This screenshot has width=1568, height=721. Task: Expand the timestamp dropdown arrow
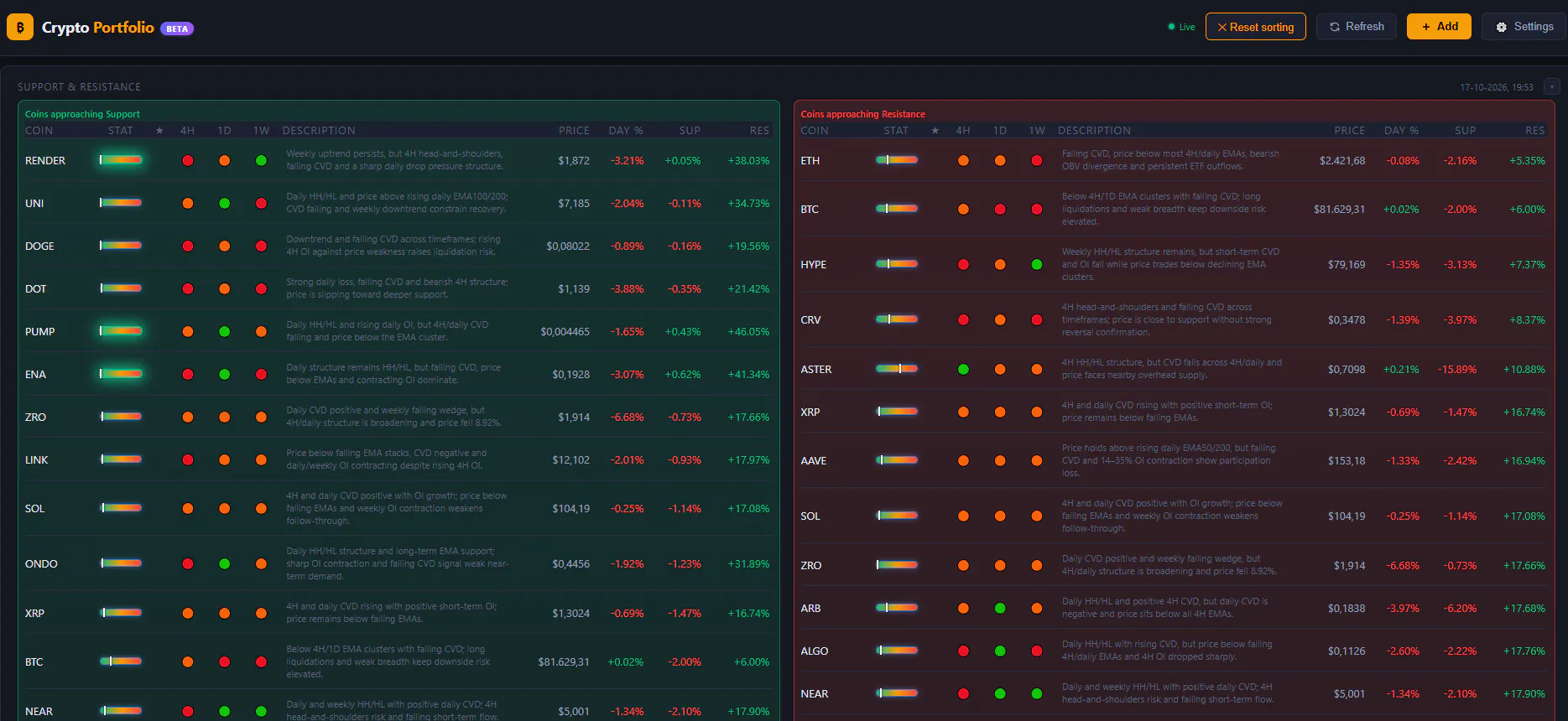1552,86
